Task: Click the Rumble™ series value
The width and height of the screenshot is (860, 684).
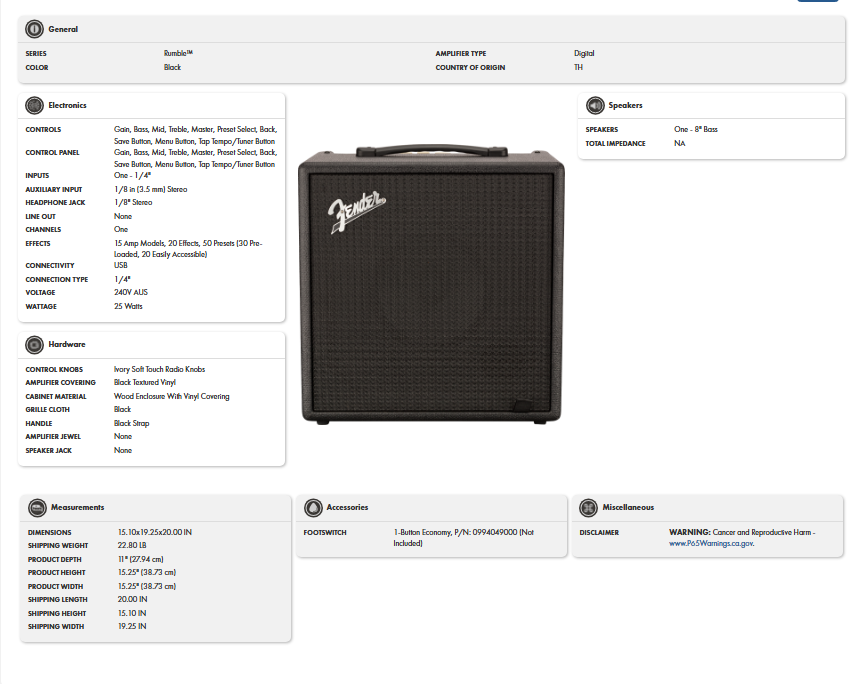Action: [178, 53]
